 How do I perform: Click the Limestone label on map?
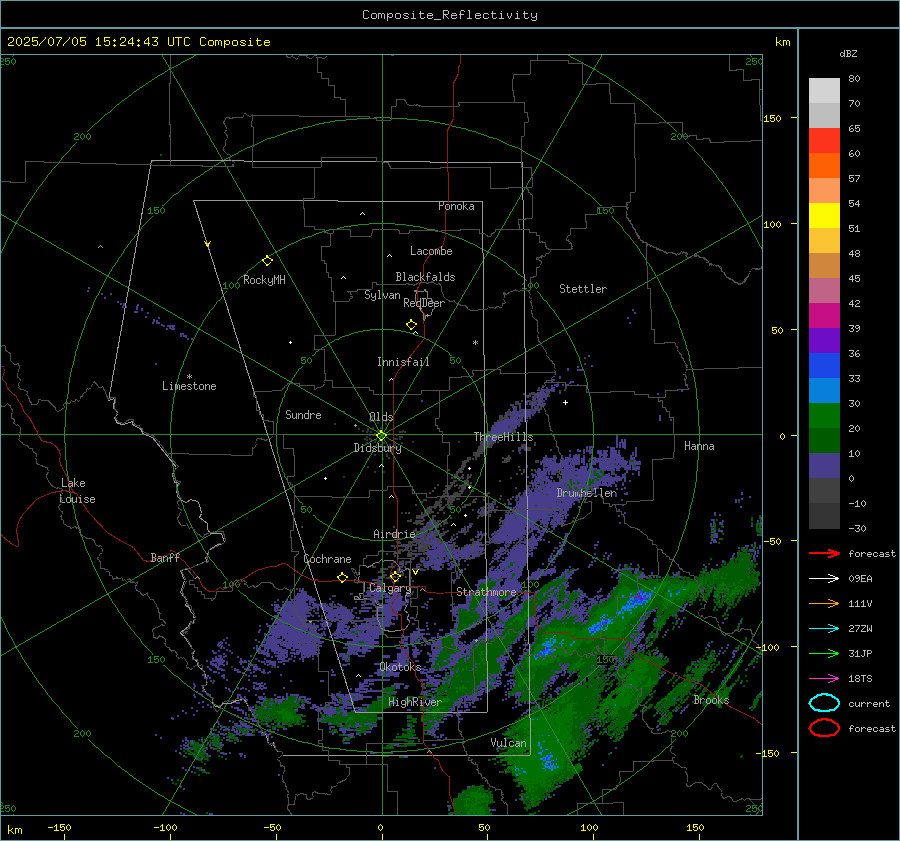point(189,386)
